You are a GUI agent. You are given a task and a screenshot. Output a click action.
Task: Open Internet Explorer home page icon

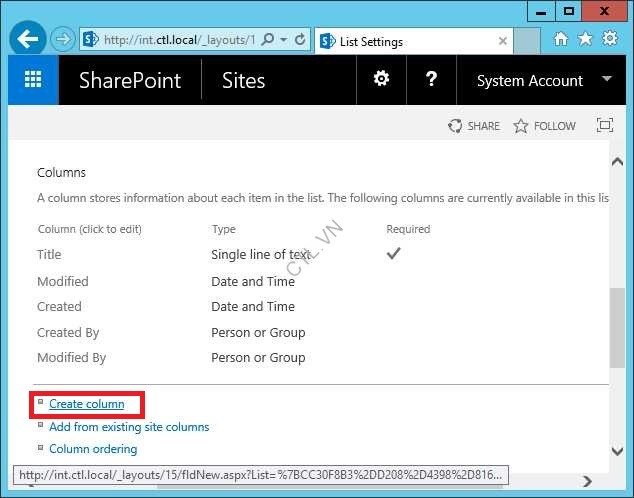point(561,40)
